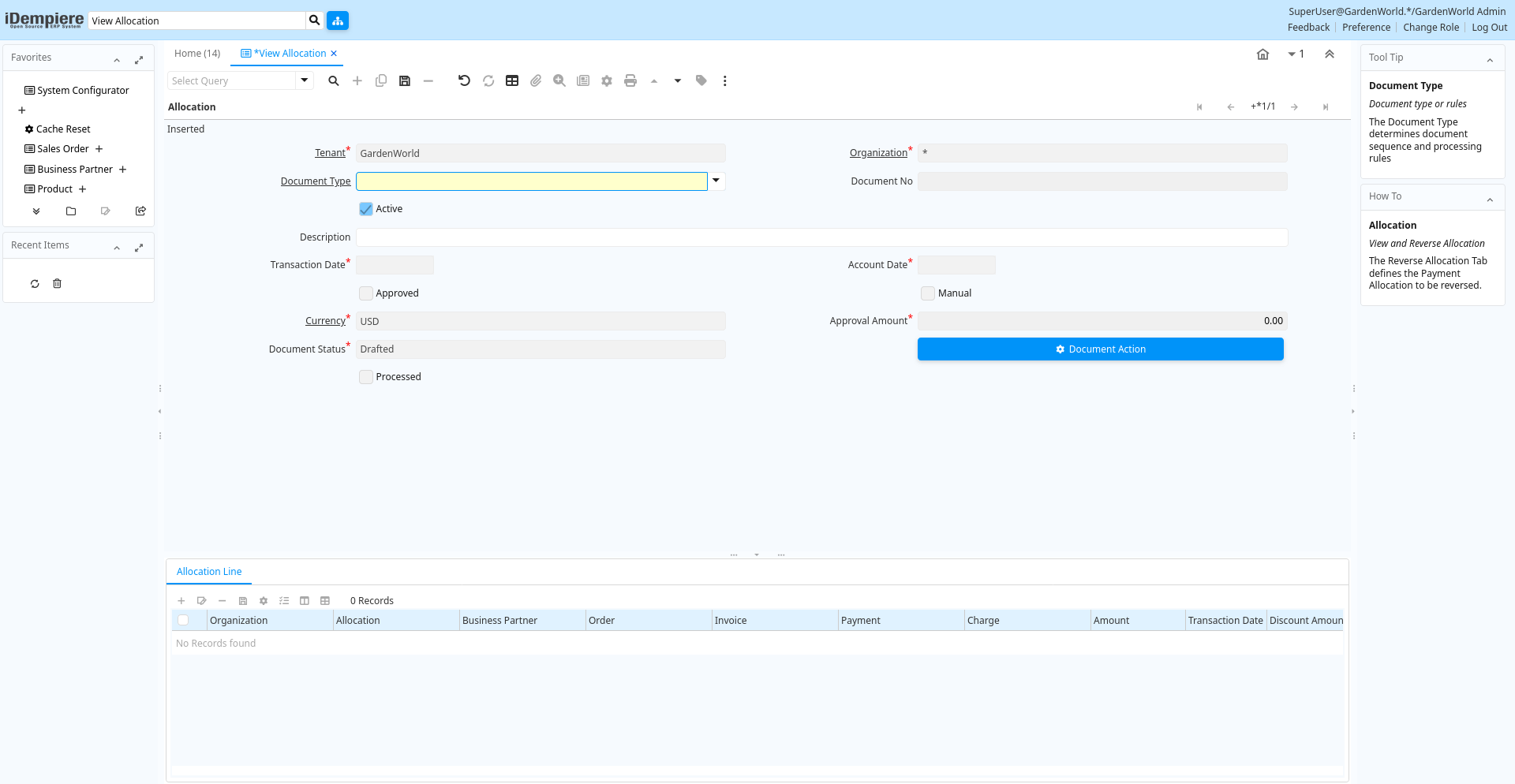1515x784 pixels.
Task: Click the Undo changes icon
Action: click(x=464, y=80)
